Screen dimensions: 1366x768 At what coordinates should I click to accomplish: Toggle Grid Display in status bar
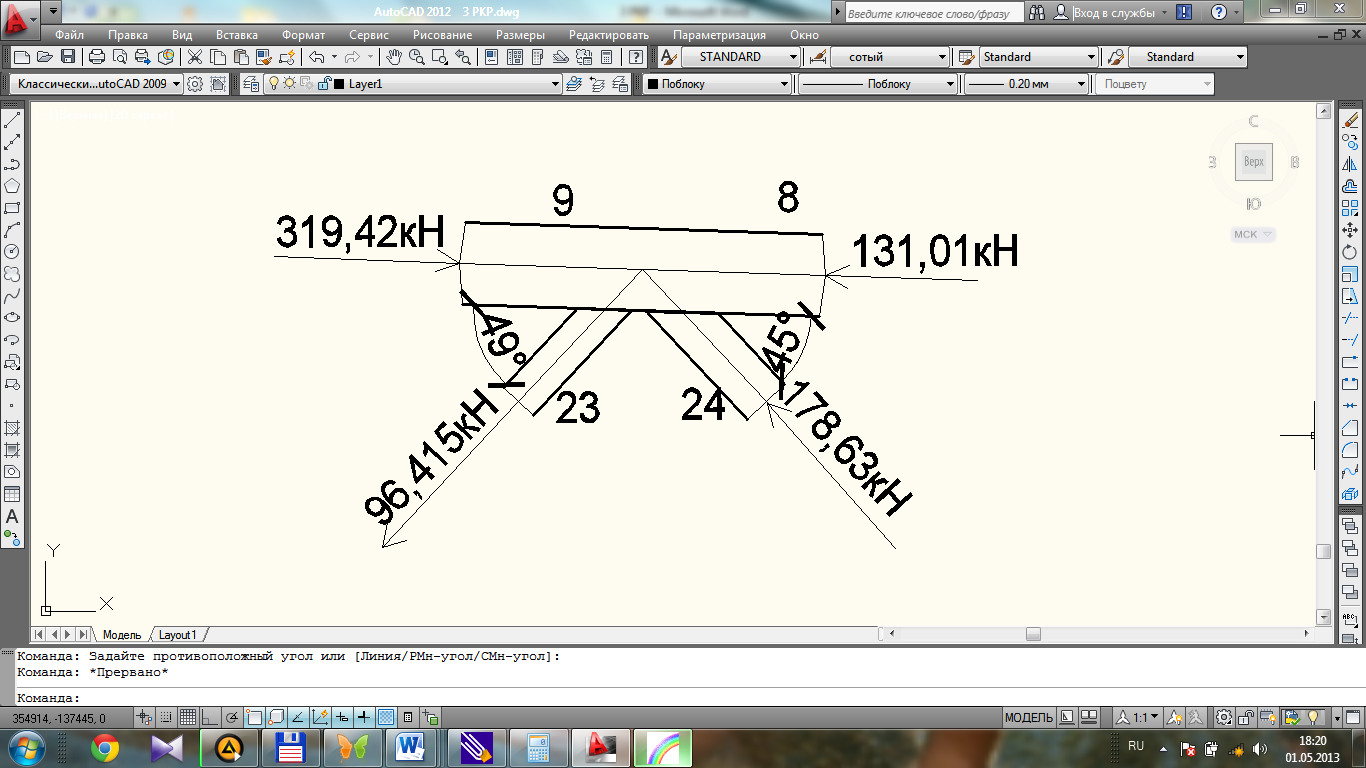pyautogui.click(x=187, y=717)
